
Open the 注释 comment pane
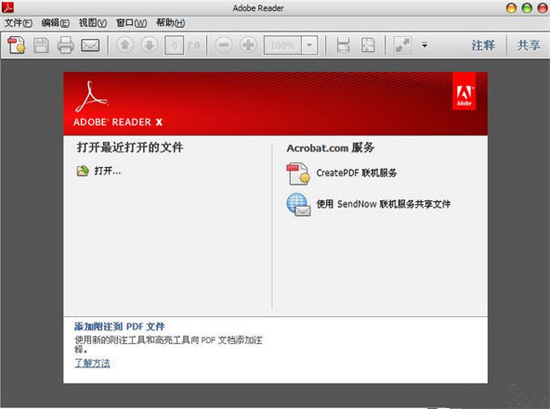pyautogui.click(x=483, y=45)
